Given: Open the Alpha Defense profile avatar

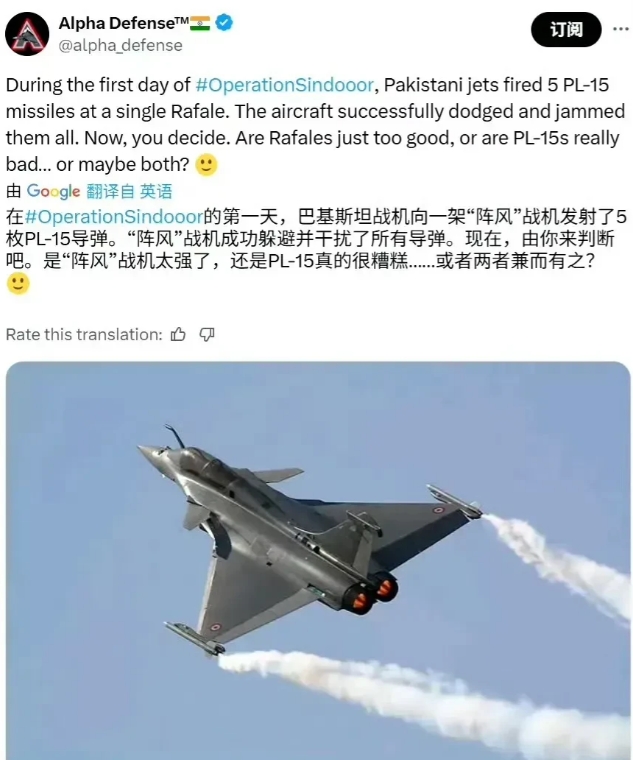Looking at the screenshot, I should [x=27, y=34].
